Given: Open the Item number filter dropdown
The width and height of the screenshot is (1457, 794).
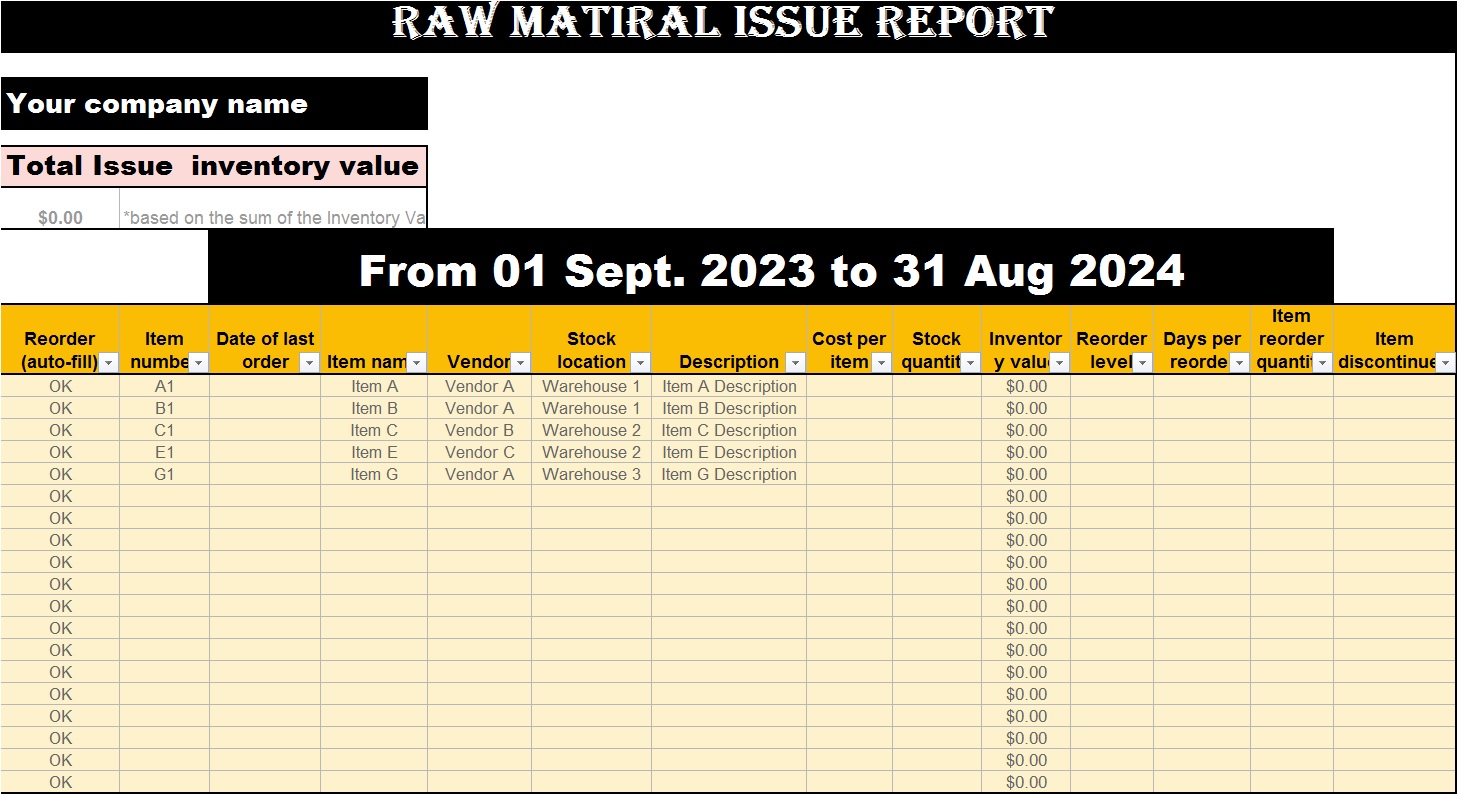Looking at the screenshot, I should 199,363.
